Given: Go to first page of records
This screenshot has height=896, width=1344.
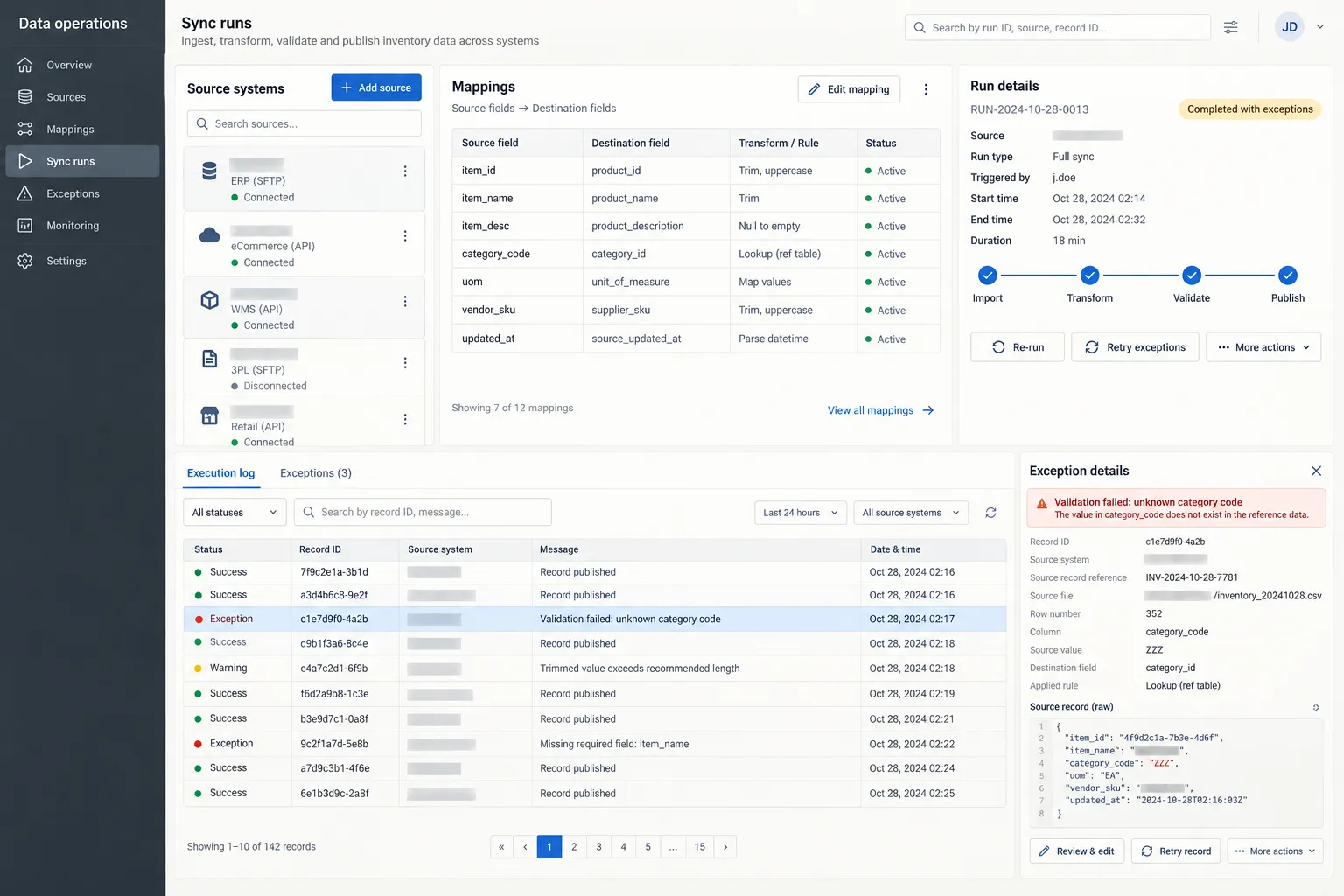Looking at the screenshot, I should point(501,847).
